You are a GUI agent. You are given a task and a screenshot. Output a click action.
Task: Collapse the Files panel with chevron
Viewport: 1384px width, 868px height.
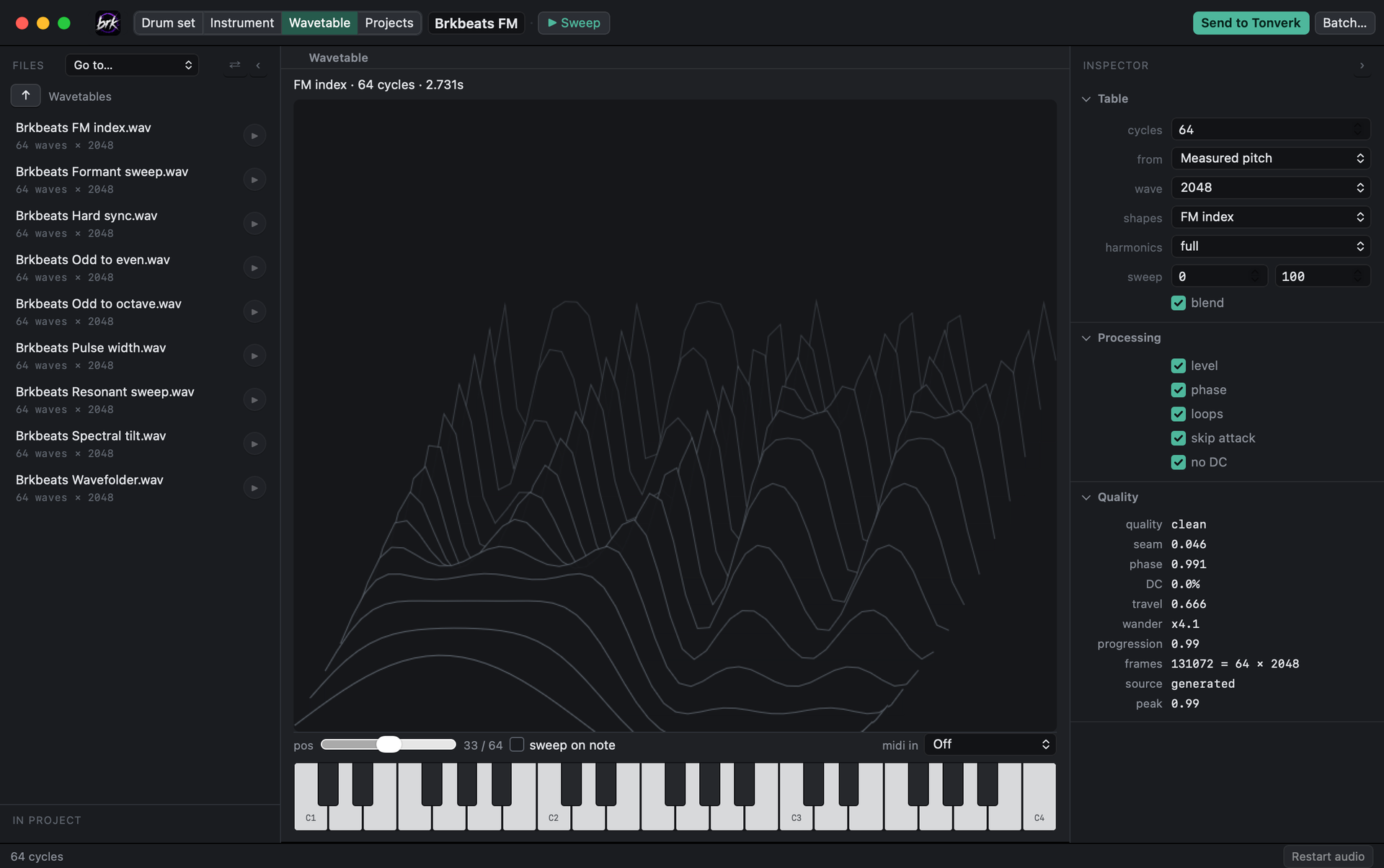(258, 65)
